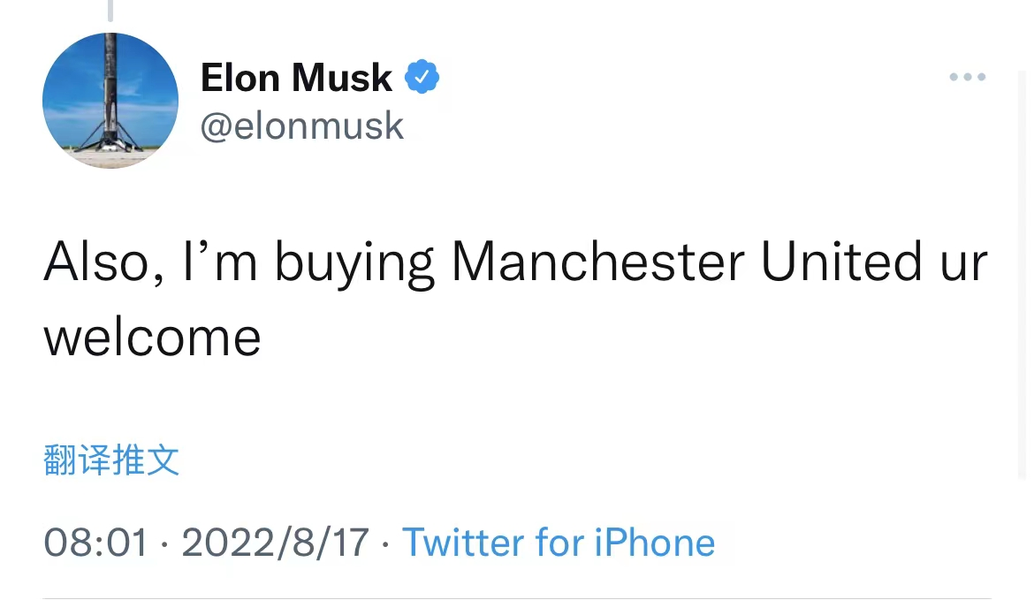Click the blue verified checkmark badge
The width and height of the screenshot is (1034, 600).
[x=422, y=77]
